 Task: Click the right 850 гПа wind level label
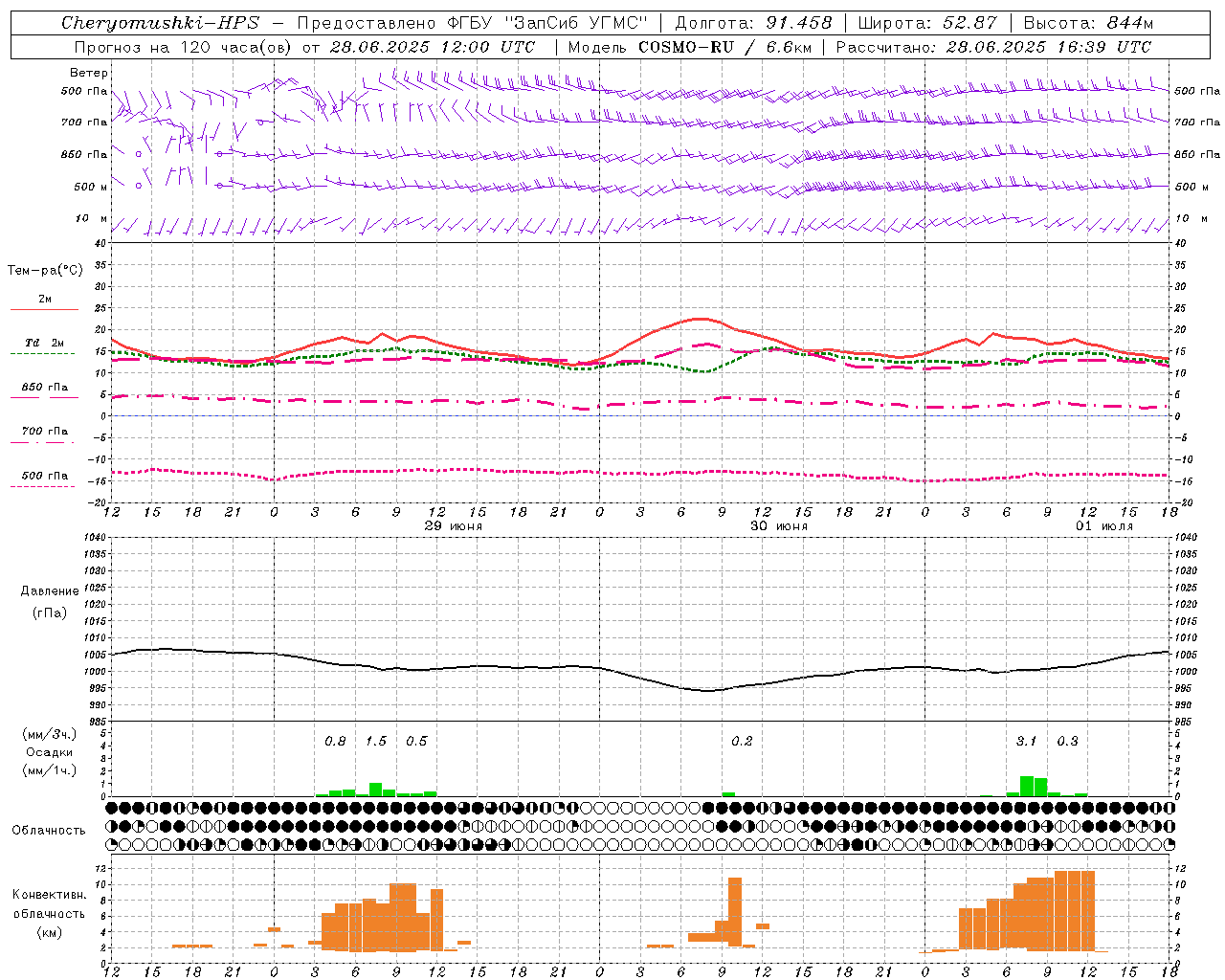(1197, 154)
